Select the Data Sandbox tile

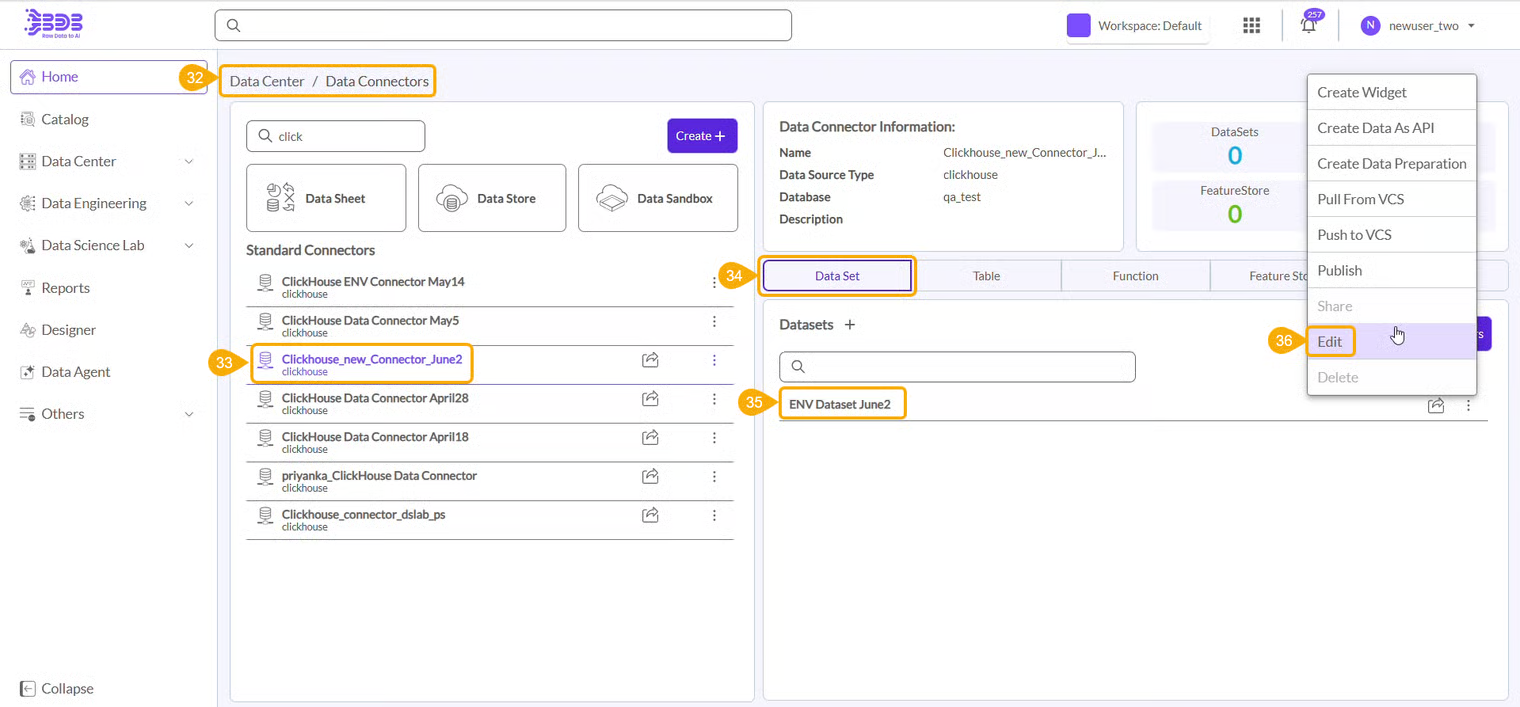(x=657, y=198)
